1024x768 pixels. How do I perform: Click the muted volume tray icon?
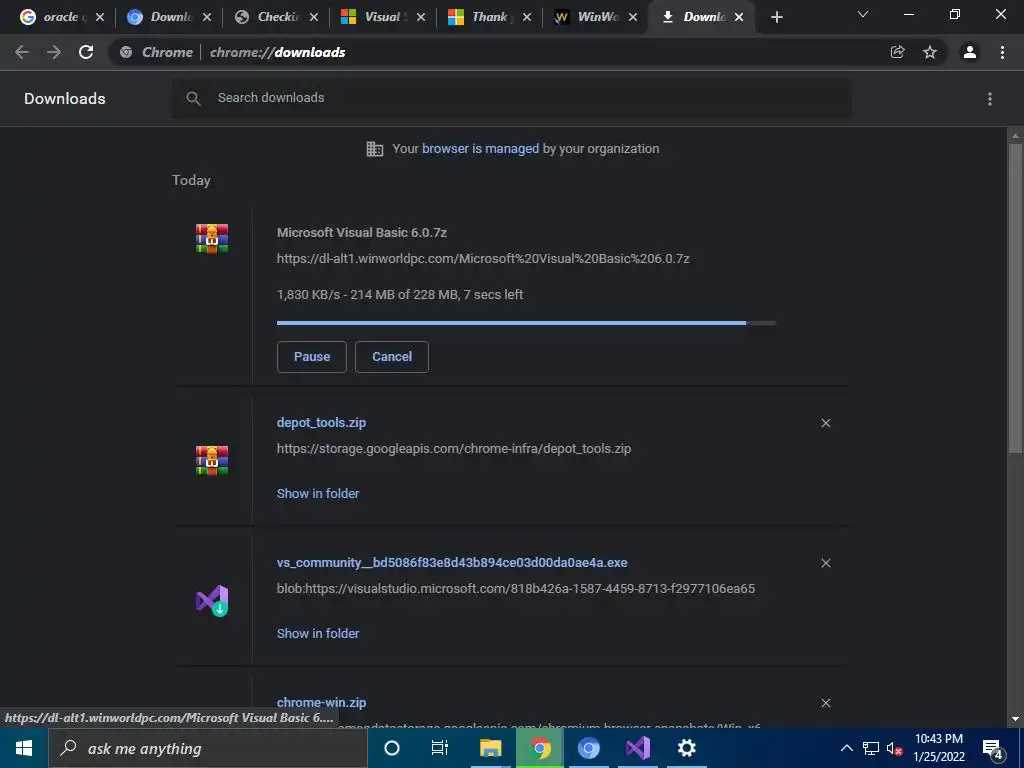click(x=894, y=748)
